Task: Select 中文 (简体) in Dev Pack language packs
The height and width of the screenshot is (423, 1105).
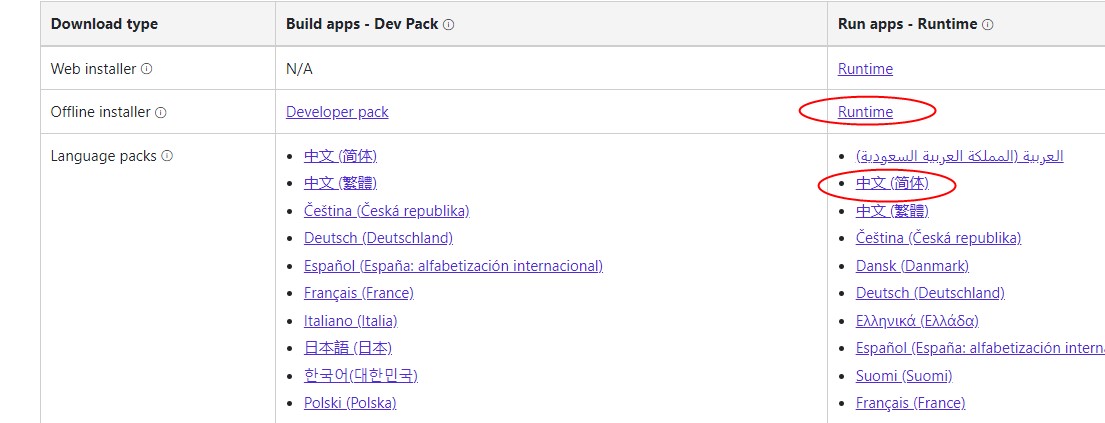Action: tap(340, 156)
